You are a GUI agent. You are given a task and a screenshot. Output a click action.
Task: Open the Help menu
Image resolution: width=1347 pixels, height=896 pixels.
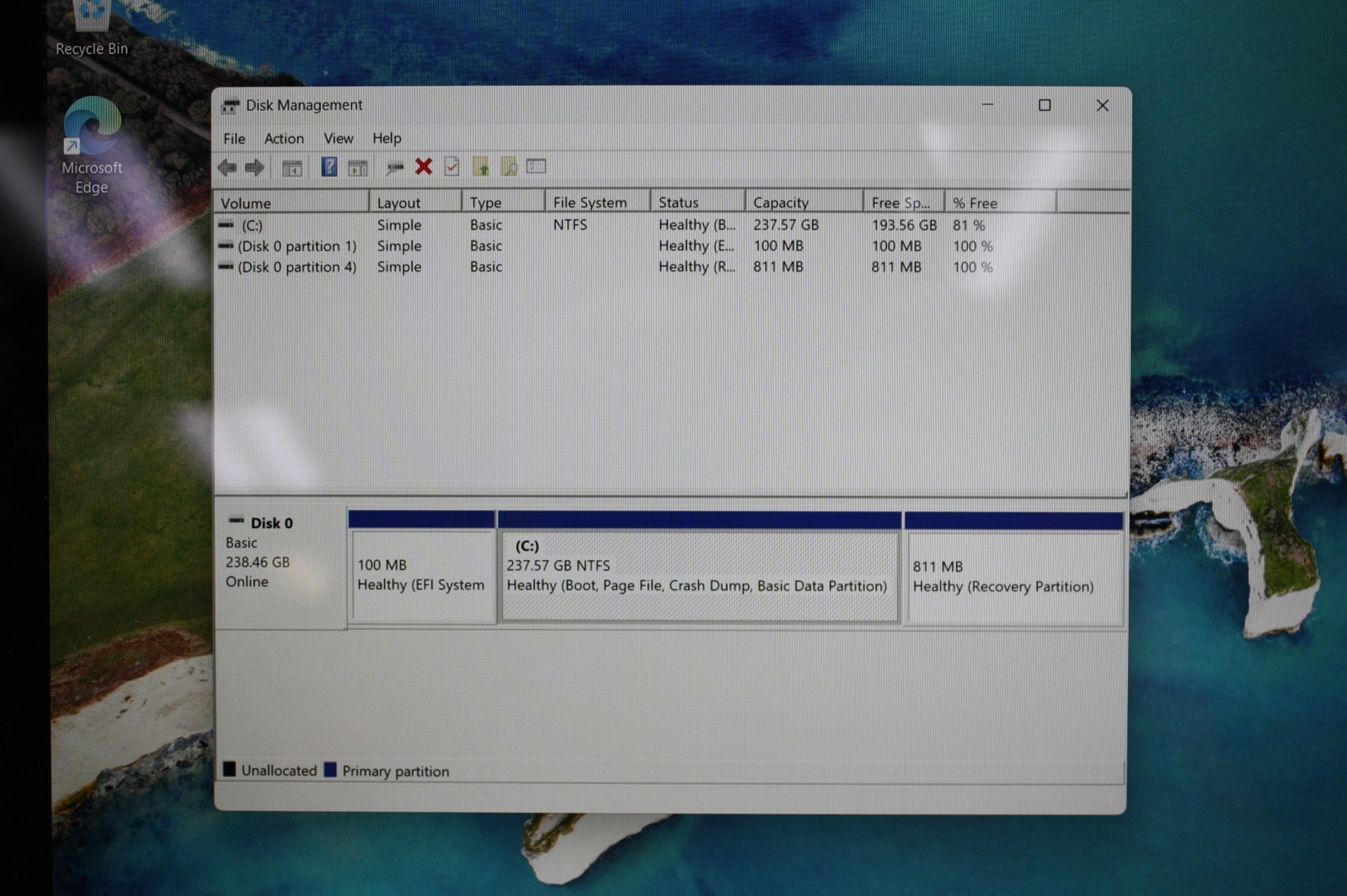(x=387, y=138)
